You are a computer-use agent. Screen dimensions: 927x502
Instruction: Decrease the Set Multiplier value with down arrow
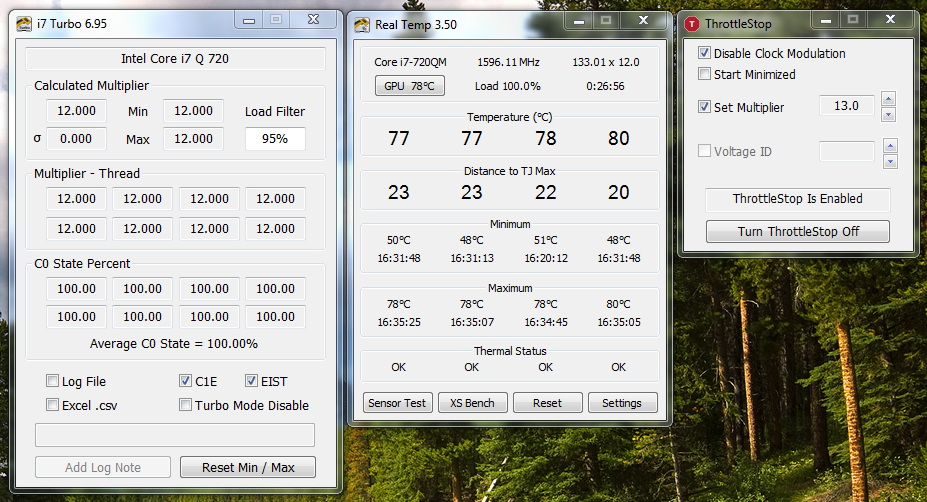coord(888,115)
